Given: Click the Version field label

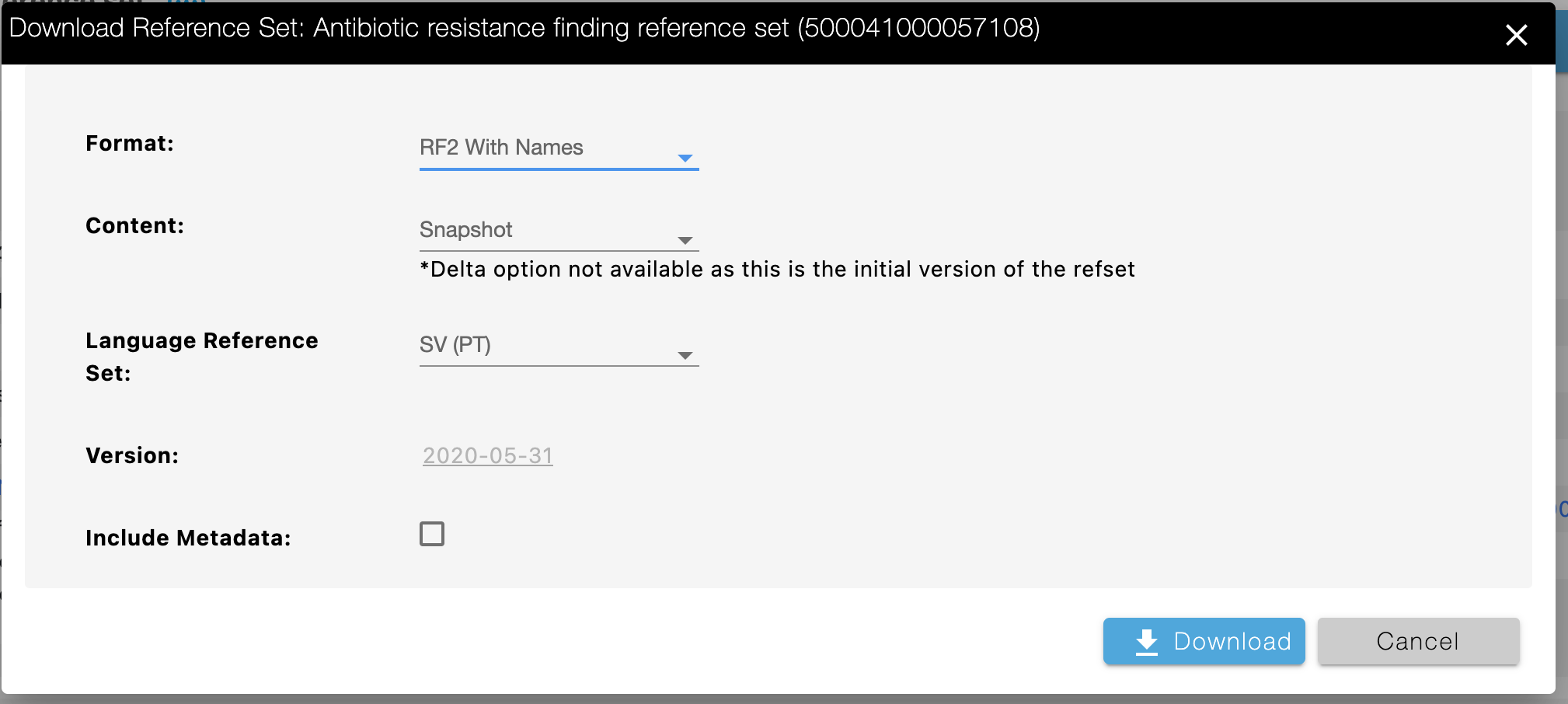Looking at the screenshot, I should pos(132,455).
